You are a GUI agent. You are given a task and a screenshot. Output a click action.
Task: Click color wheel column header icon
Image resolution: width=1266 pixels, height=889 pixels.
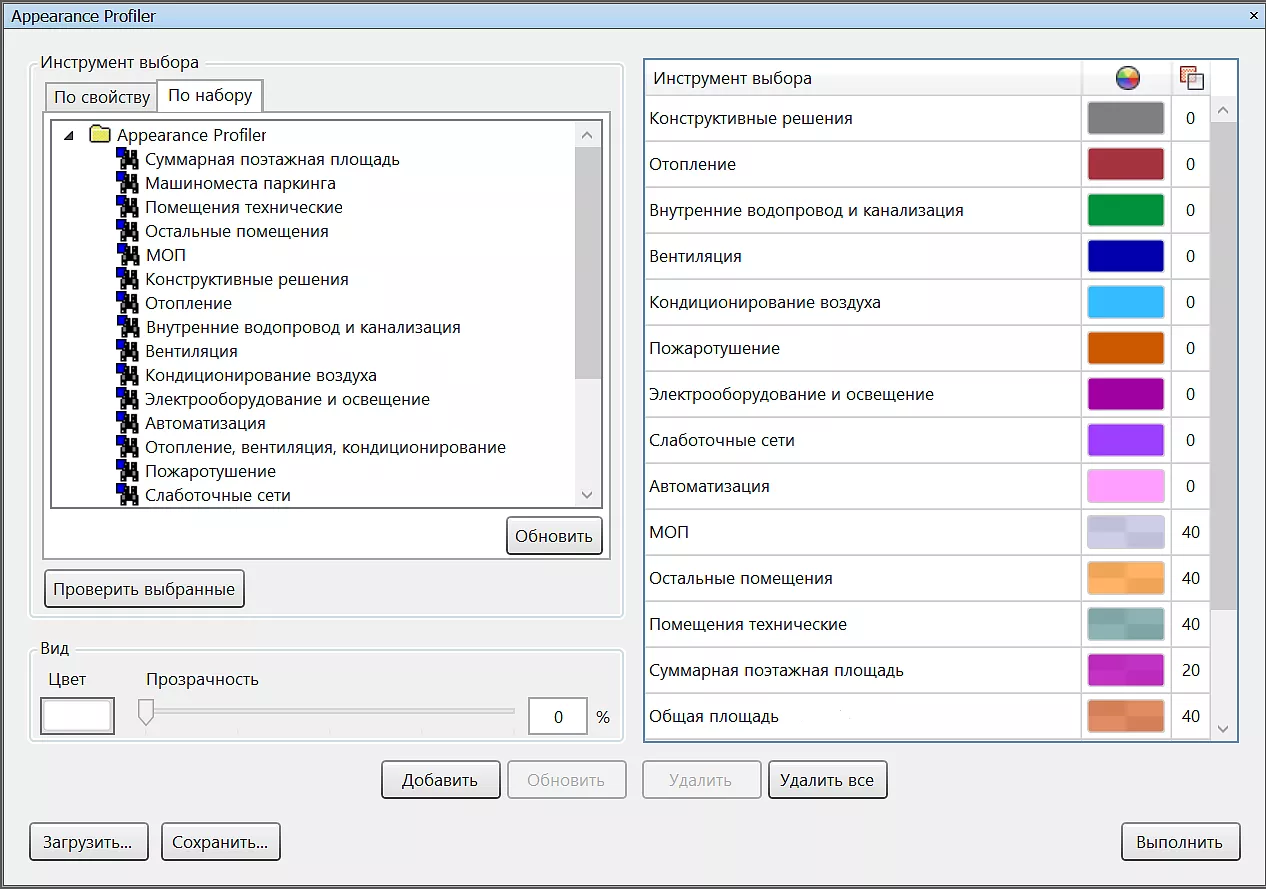pyautogui.click(x=1127, y=78)
